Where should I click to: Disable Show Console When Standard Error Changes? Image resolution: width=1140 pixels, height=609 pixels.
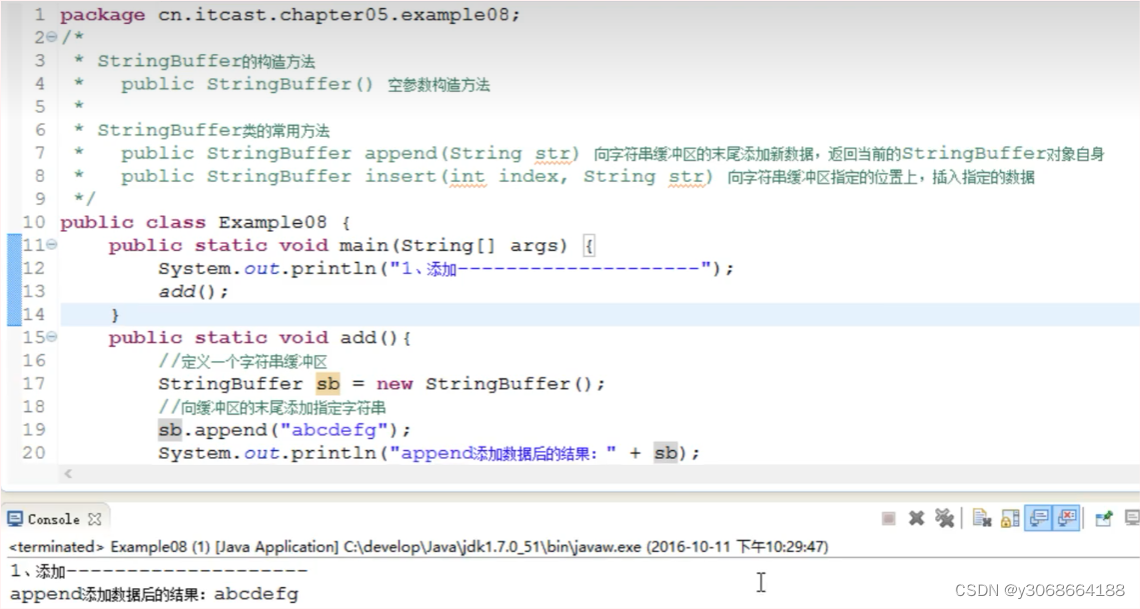pos(1064,518)
